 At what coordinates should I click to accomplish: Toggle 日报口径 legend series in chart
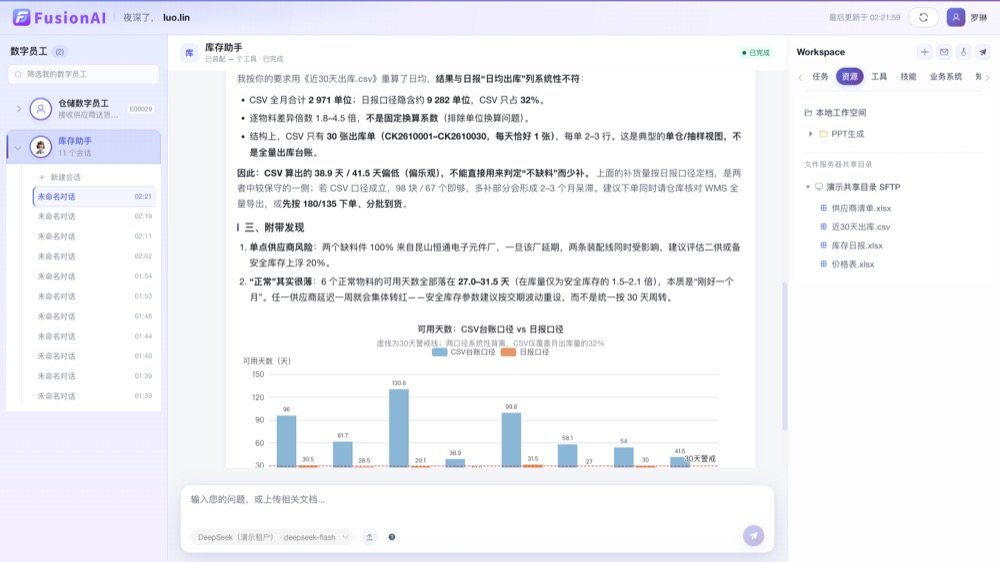524,352
